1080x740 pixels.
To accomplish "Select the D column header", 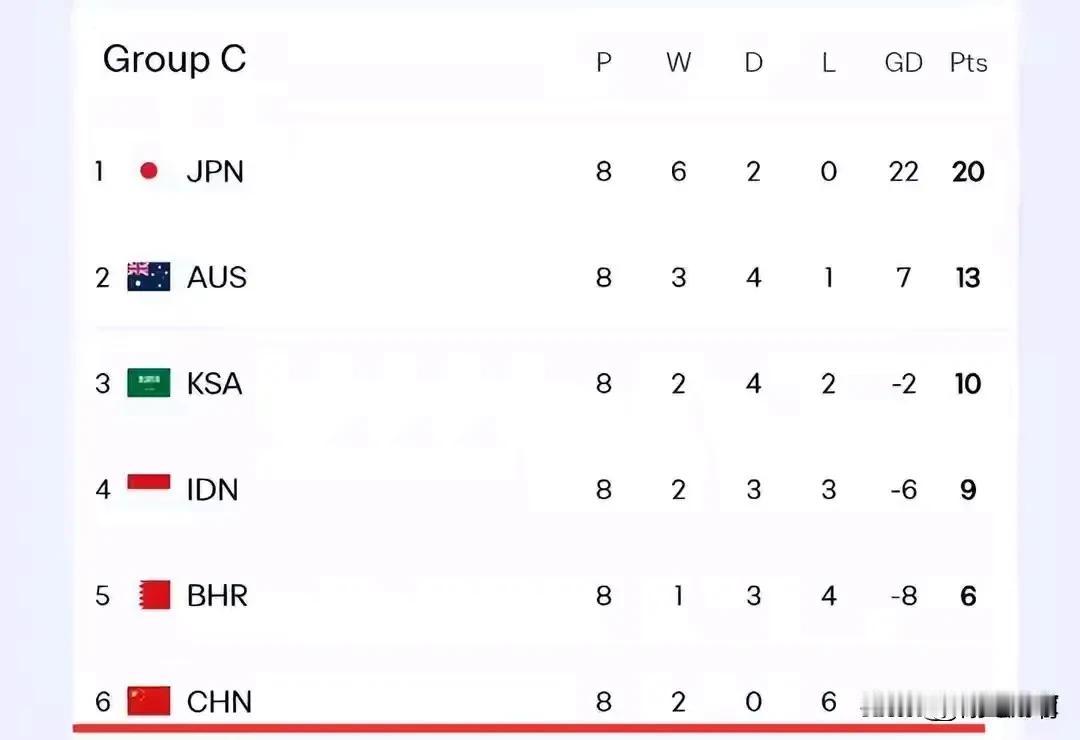I will click(754, 63).
